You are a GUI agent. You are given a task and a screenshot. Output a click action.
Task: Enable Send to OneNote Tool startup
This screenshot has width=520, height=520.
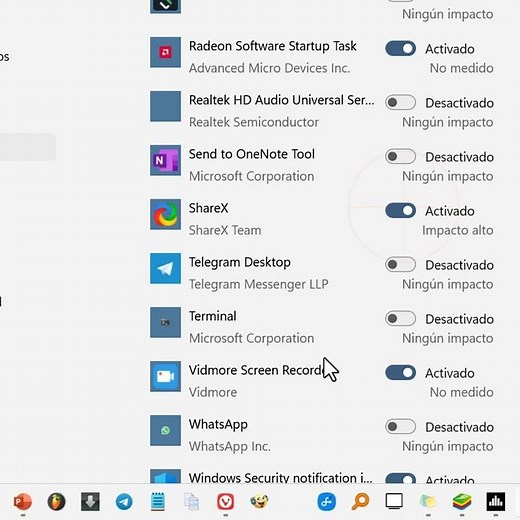click(x=400, y=156)
